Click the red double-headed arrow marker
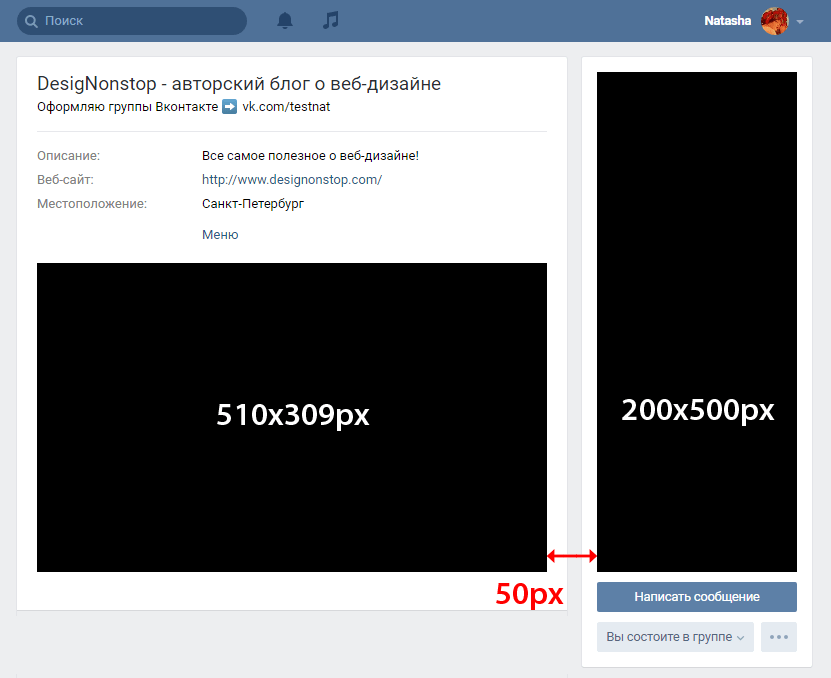 572,556
